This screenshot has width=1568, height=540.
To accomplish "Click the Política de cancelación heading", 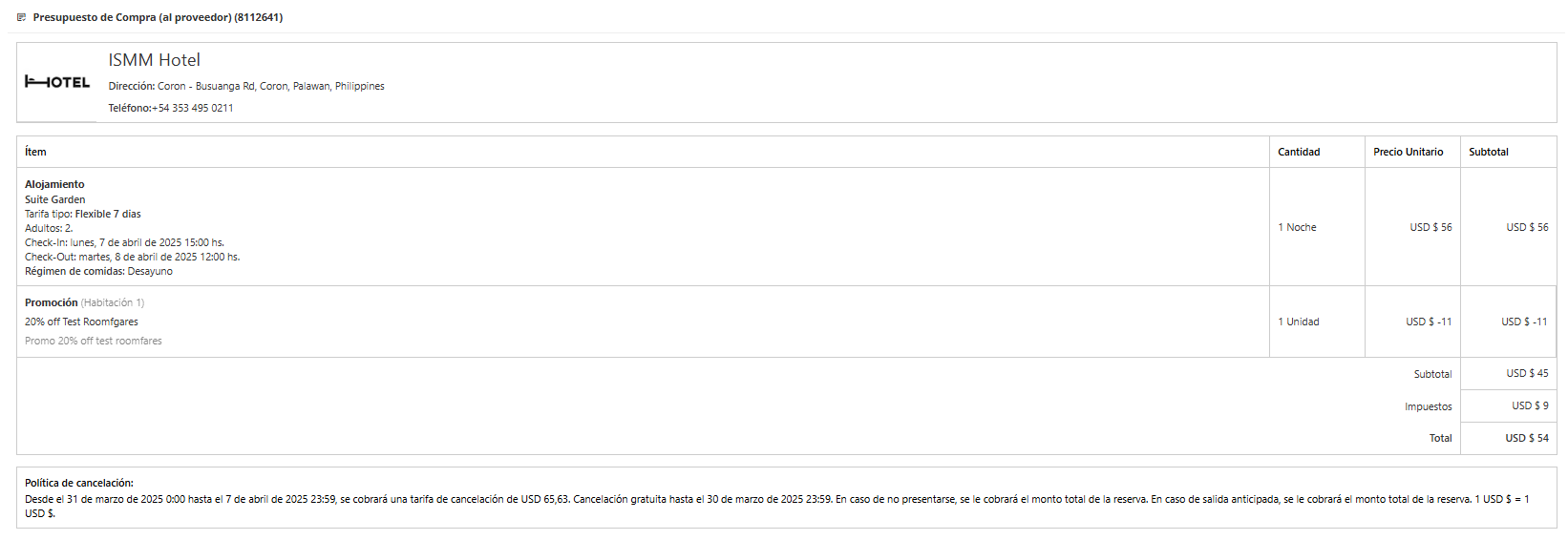I will click(79, 483).
